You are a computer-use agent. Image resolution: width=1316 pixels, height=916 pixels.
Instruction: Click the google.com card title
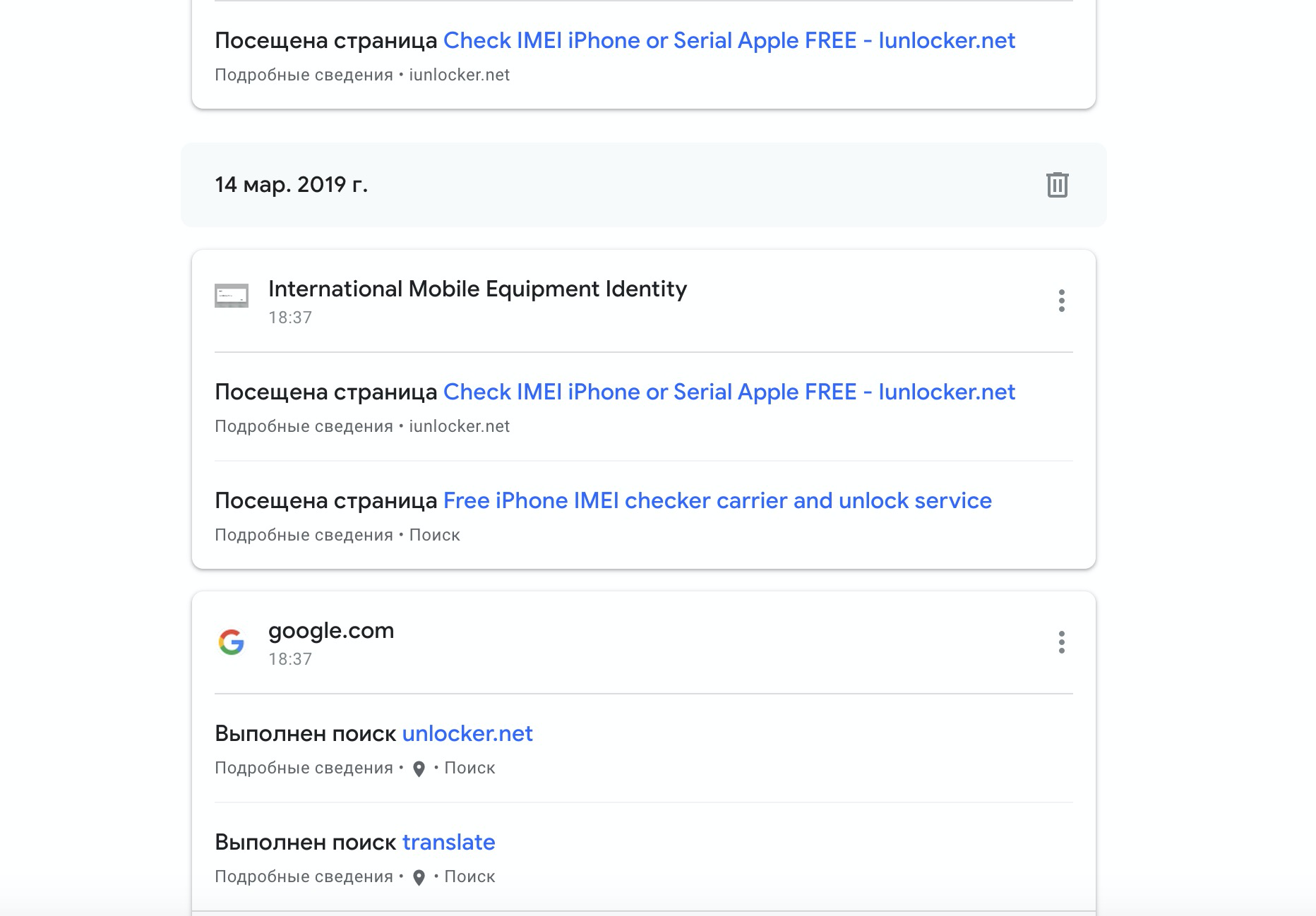point(331,631)
